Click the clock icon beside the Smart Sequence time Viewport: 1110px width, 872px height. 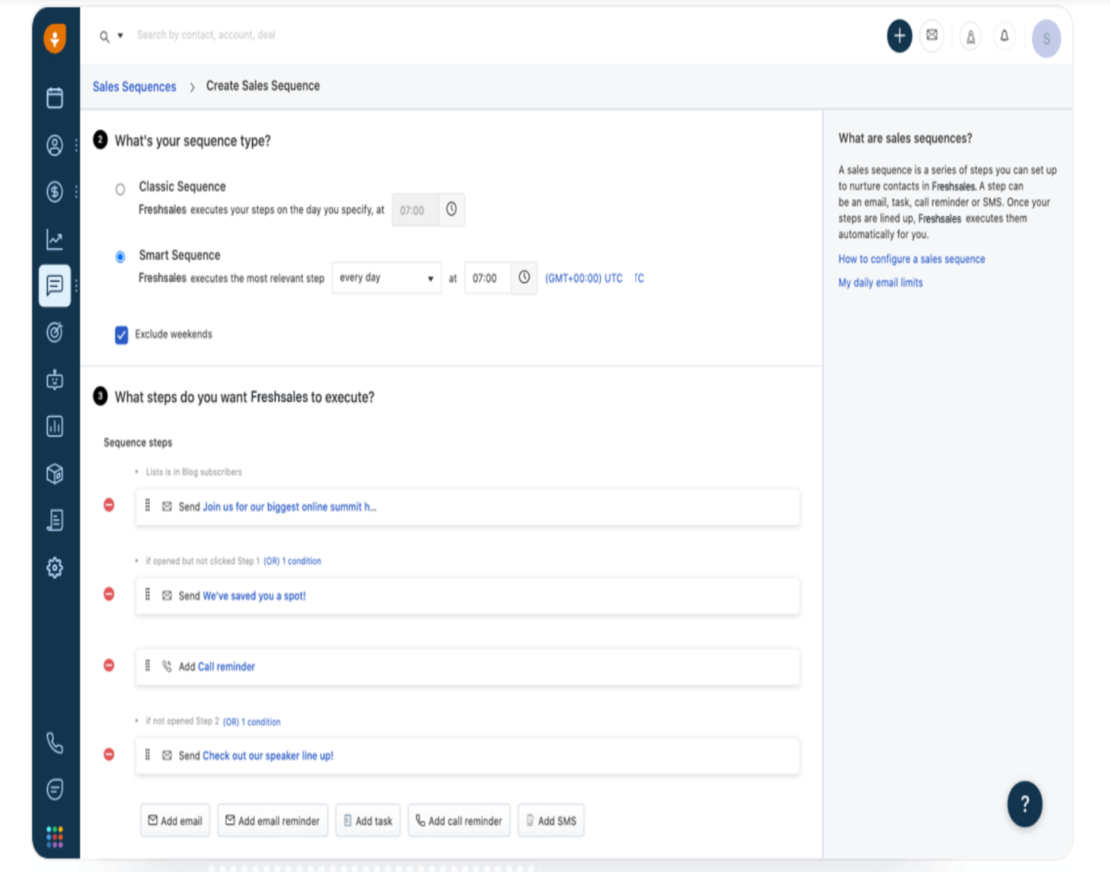[525, 278]
